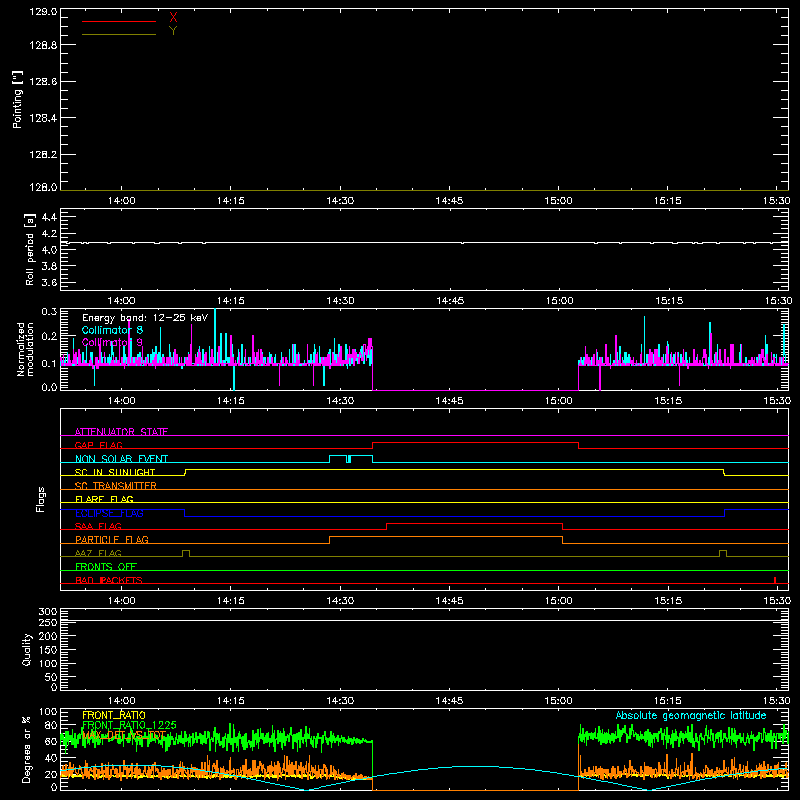Select the green FRONT_RATIO_1225 legend
The width and height of the screenshot is (800, 800).
click(x=129, y=725)
